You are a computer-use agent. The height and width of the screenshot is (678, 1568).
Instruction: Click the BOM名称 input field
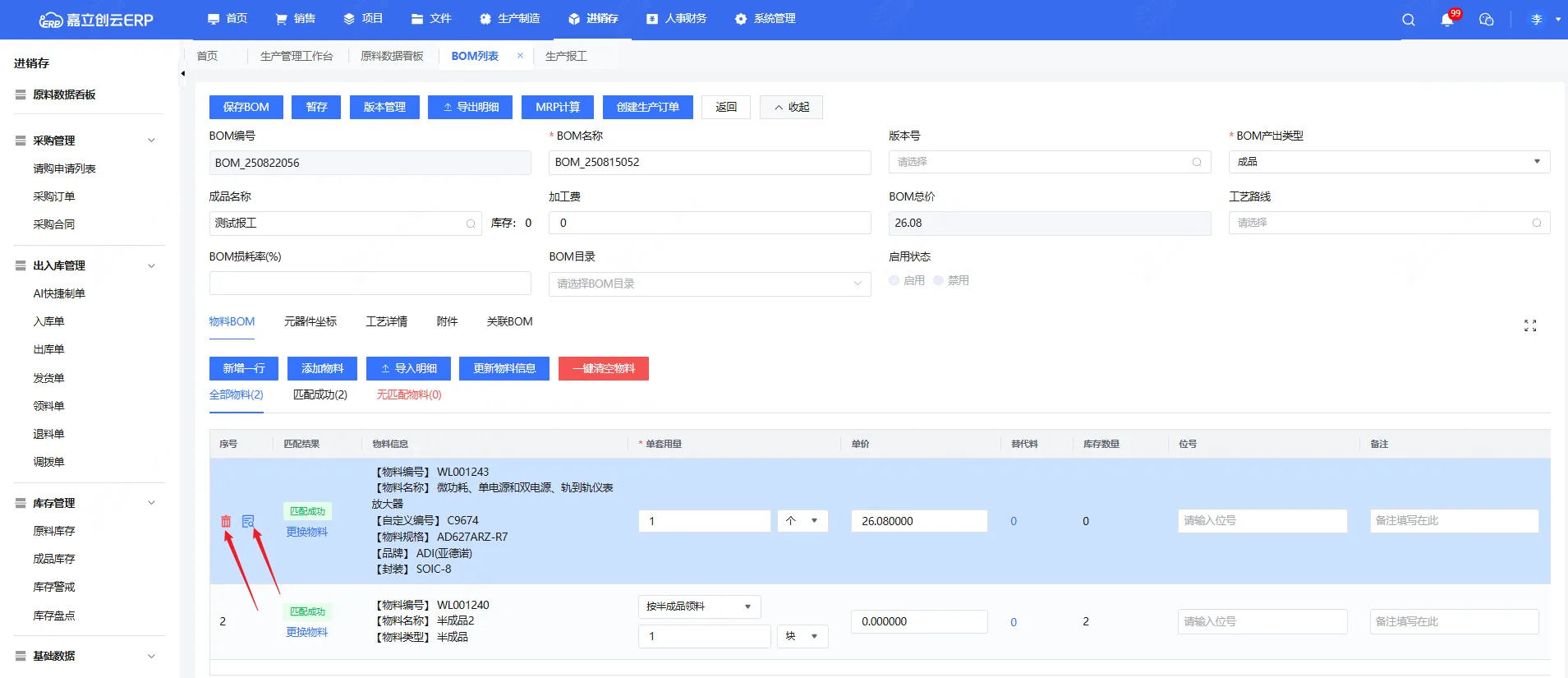[709, 163]
